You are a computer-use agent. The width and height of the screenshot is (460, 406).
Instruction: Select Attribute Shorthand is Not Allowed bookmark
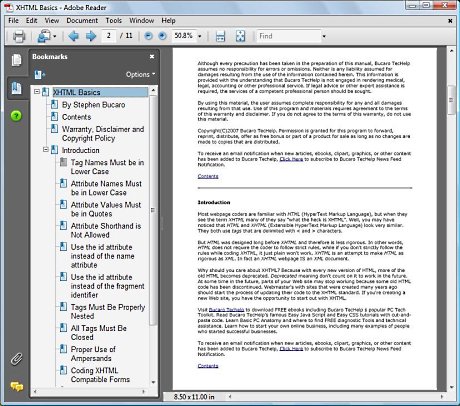pos(106,230)
